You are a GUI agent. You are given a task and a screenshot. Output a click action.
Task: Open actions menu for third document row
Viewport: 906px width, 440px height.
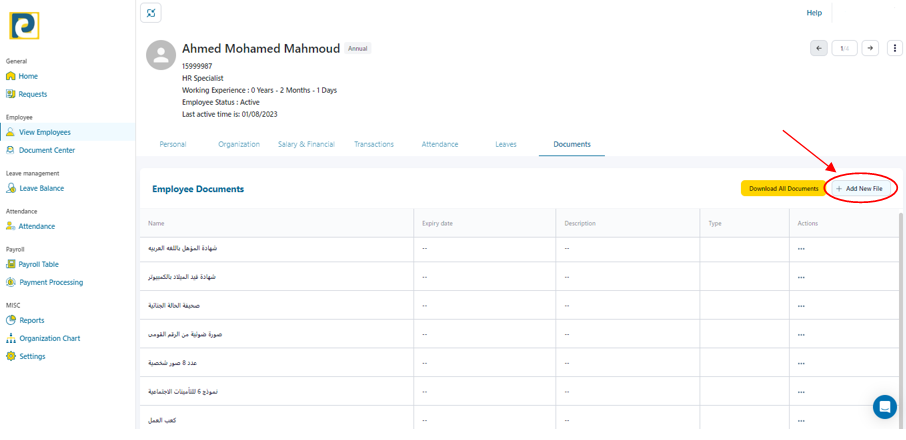point(801,306)
